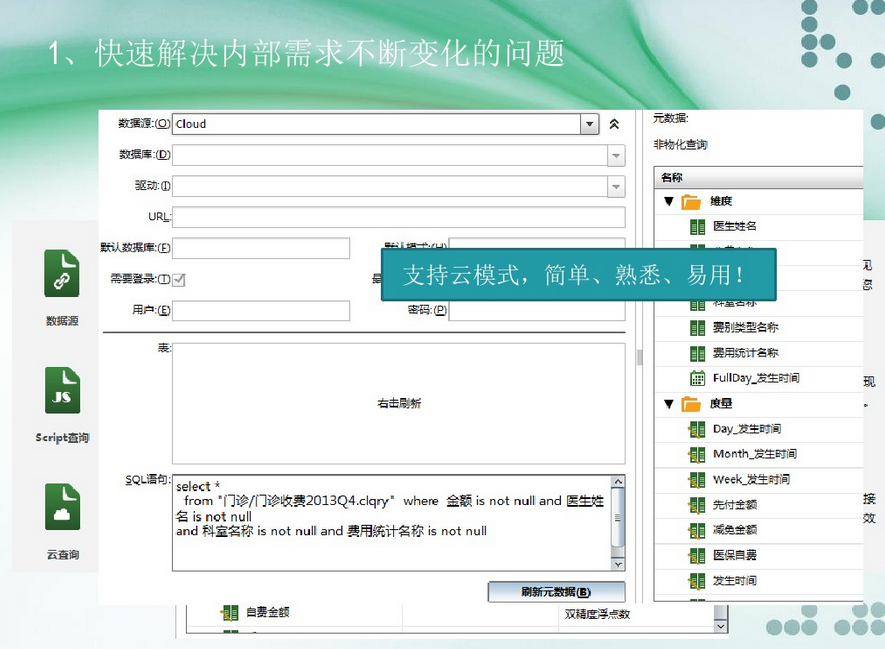The width and height of the screenshot is (885, 649).
Task: Click the FullDay_发生时间 calendar icon
Action: [697, 378]
